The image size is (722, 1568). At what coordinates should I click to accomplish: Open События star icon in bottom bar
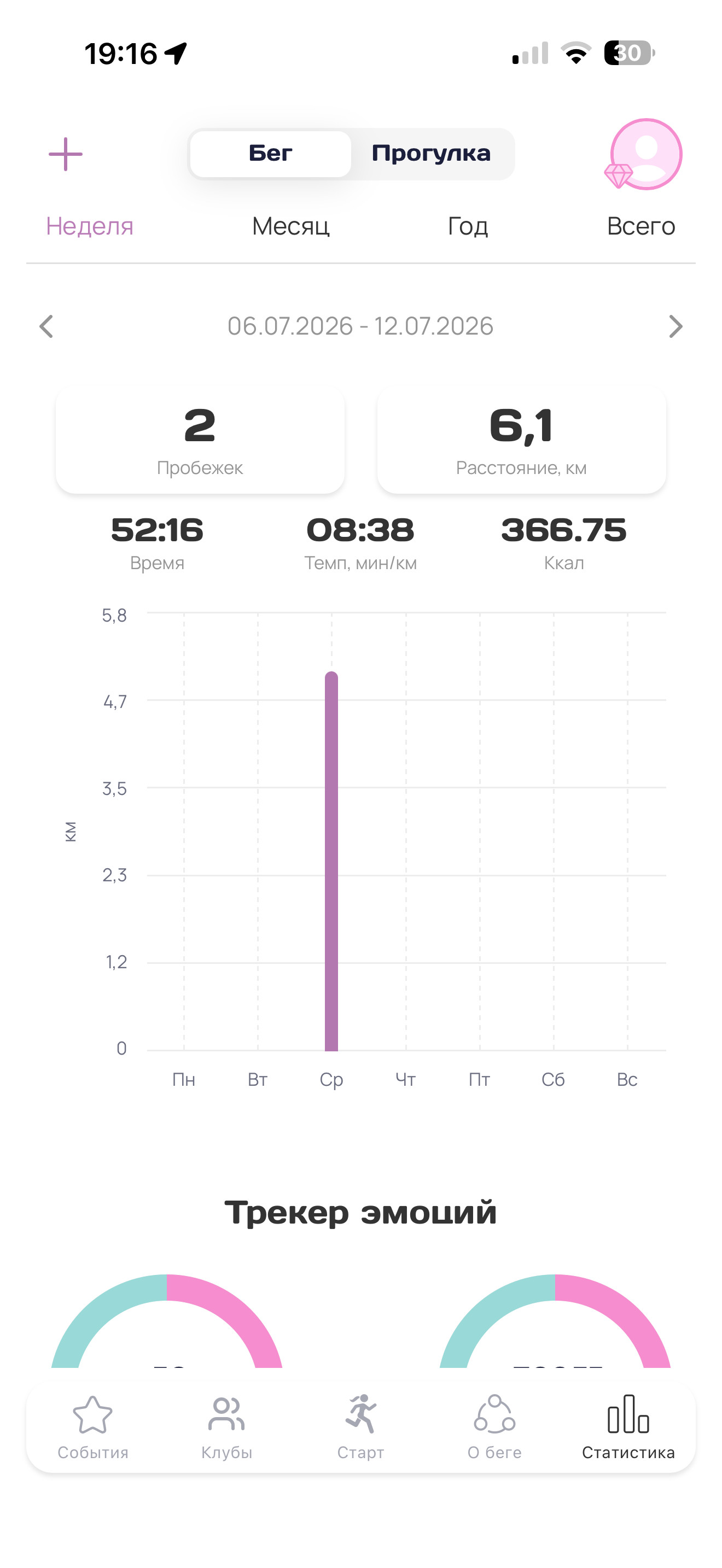[92, 1415]
